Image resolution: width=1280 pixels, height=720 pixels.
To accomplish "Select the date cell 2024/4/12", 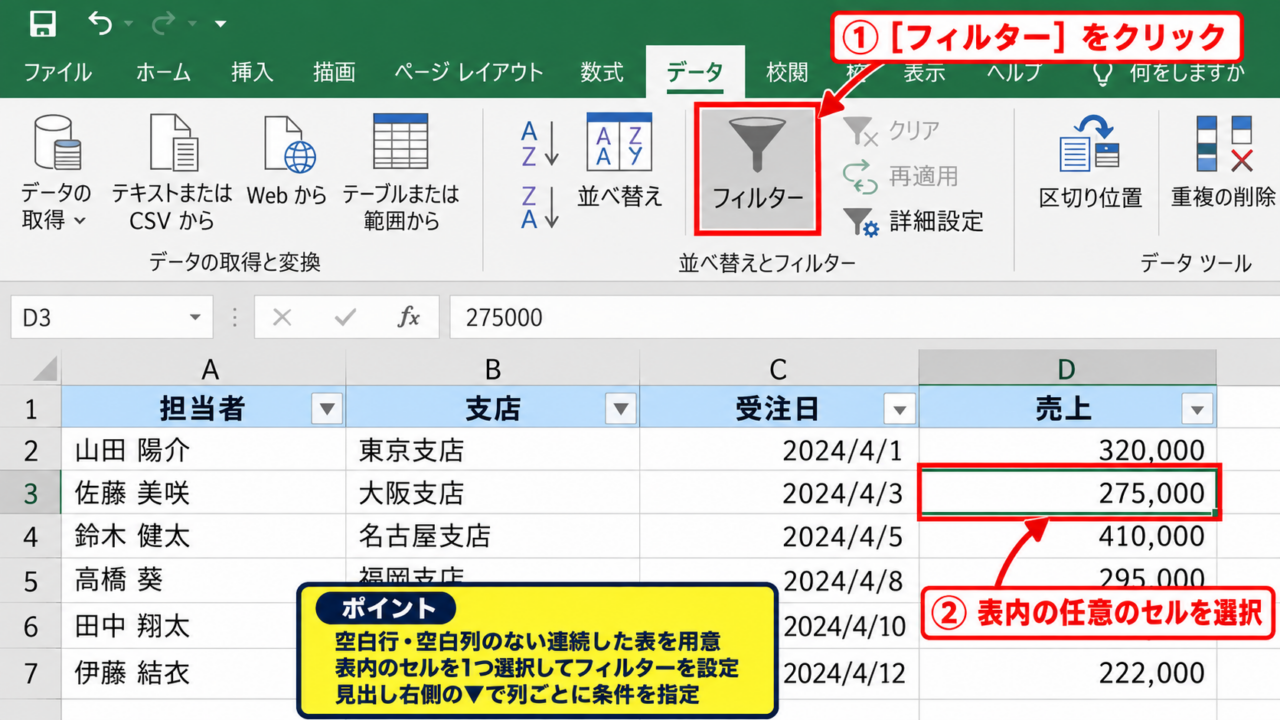I will 848,672.
